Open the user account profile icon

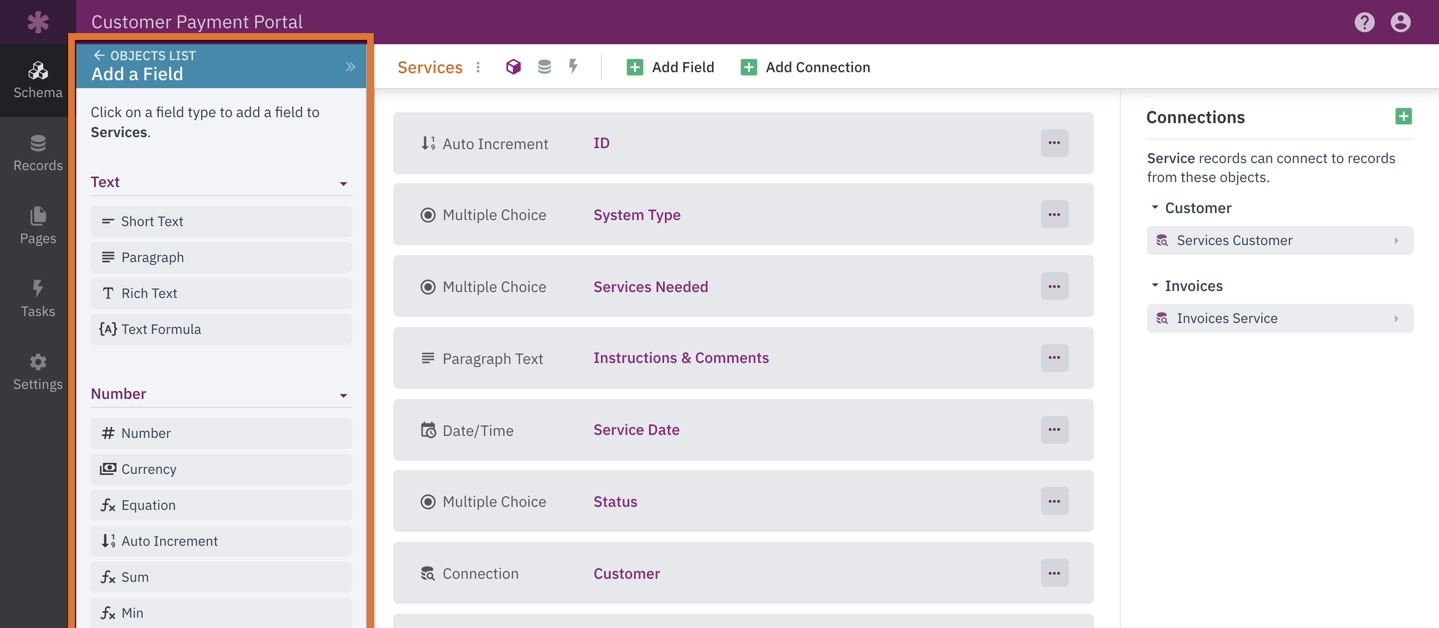(x=1400, y=22)
